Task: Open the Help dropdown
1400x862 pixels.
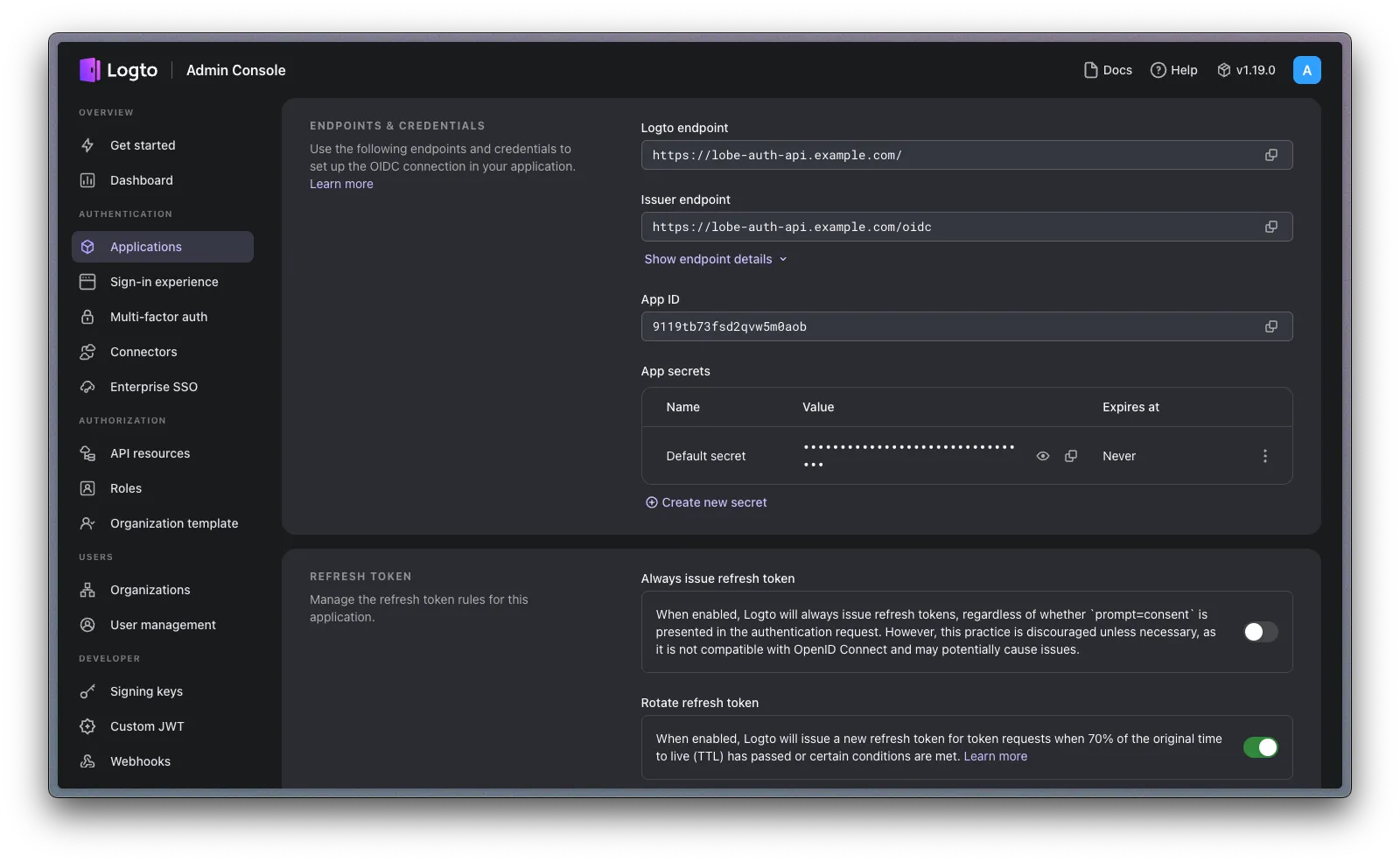Action: [x=1173, y=69]
